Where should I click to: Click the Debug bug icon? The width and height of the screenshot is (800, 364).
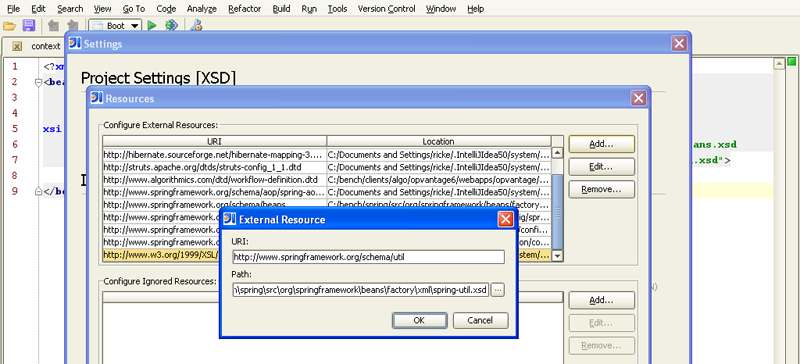(x=171, y=26)
